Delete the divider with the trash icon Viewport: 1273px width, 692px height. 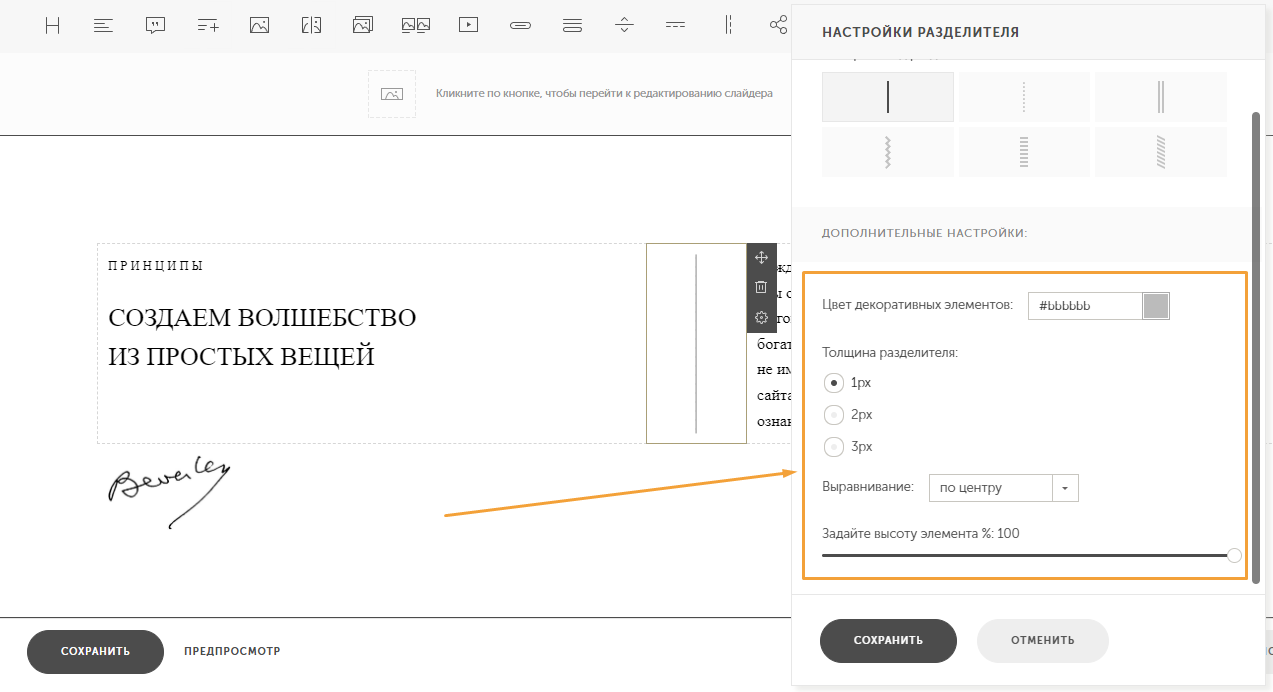761,288
